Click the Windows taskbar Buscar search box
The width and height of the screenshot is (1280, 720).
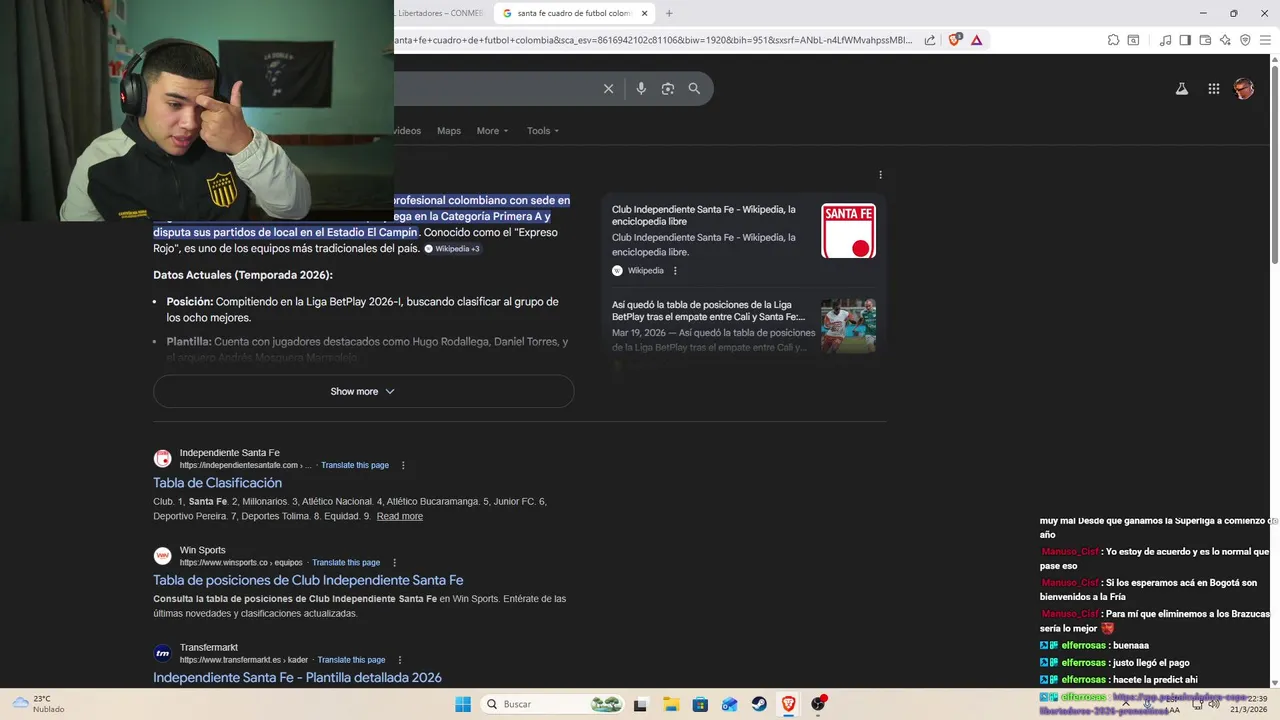pyautogui.click(x=552, y=704)
